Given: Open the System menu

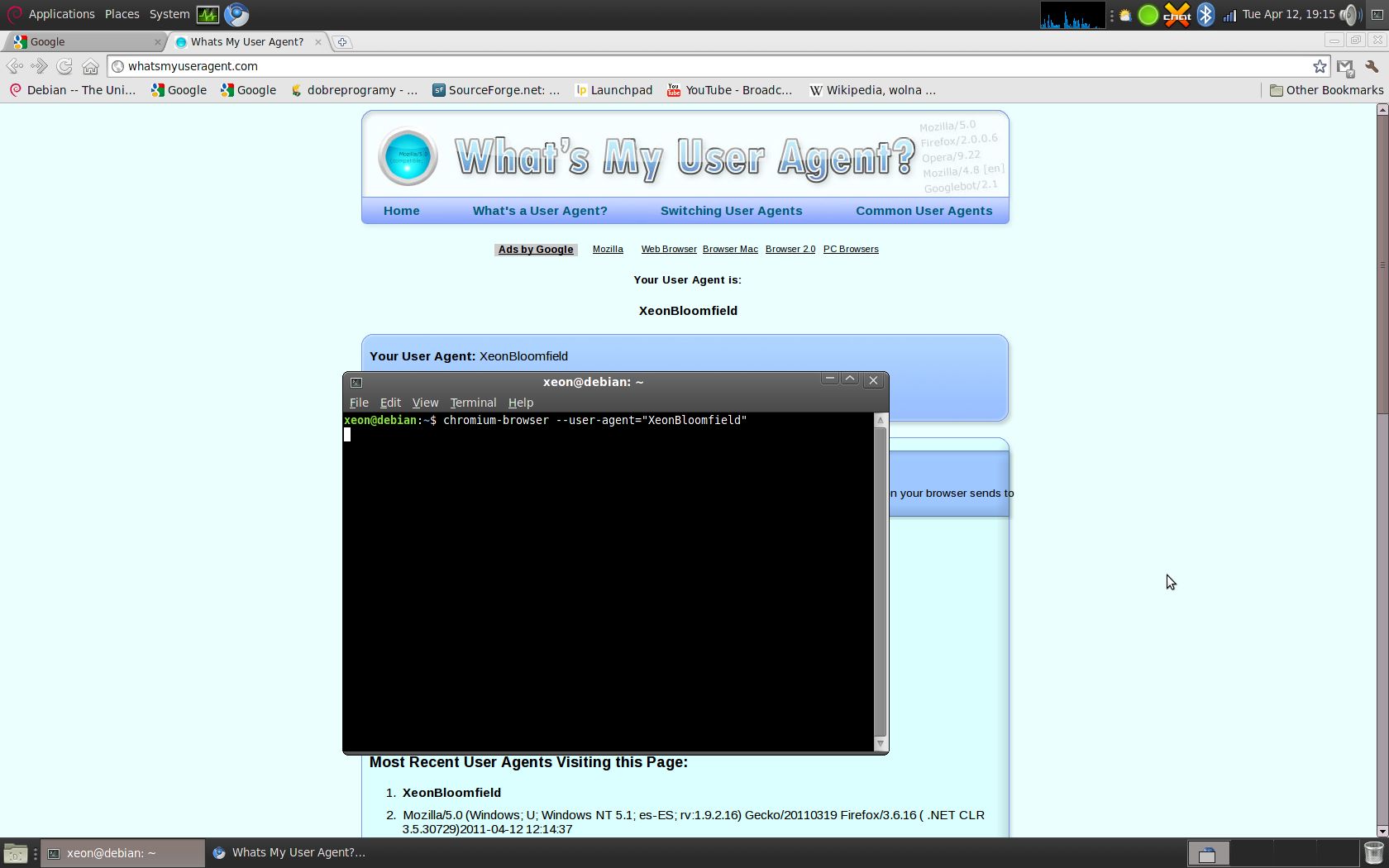Looking at the screenshot, I should (169, 14).
